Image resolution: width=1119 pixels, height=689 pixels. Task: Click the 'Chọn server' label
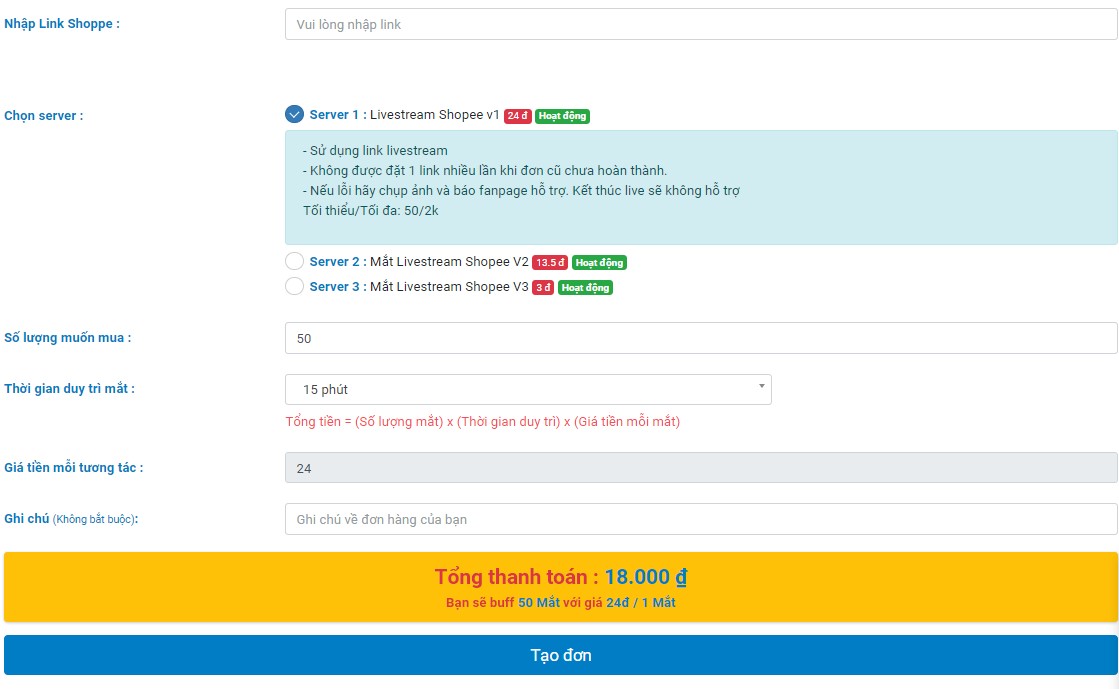[x=44, y=116]
